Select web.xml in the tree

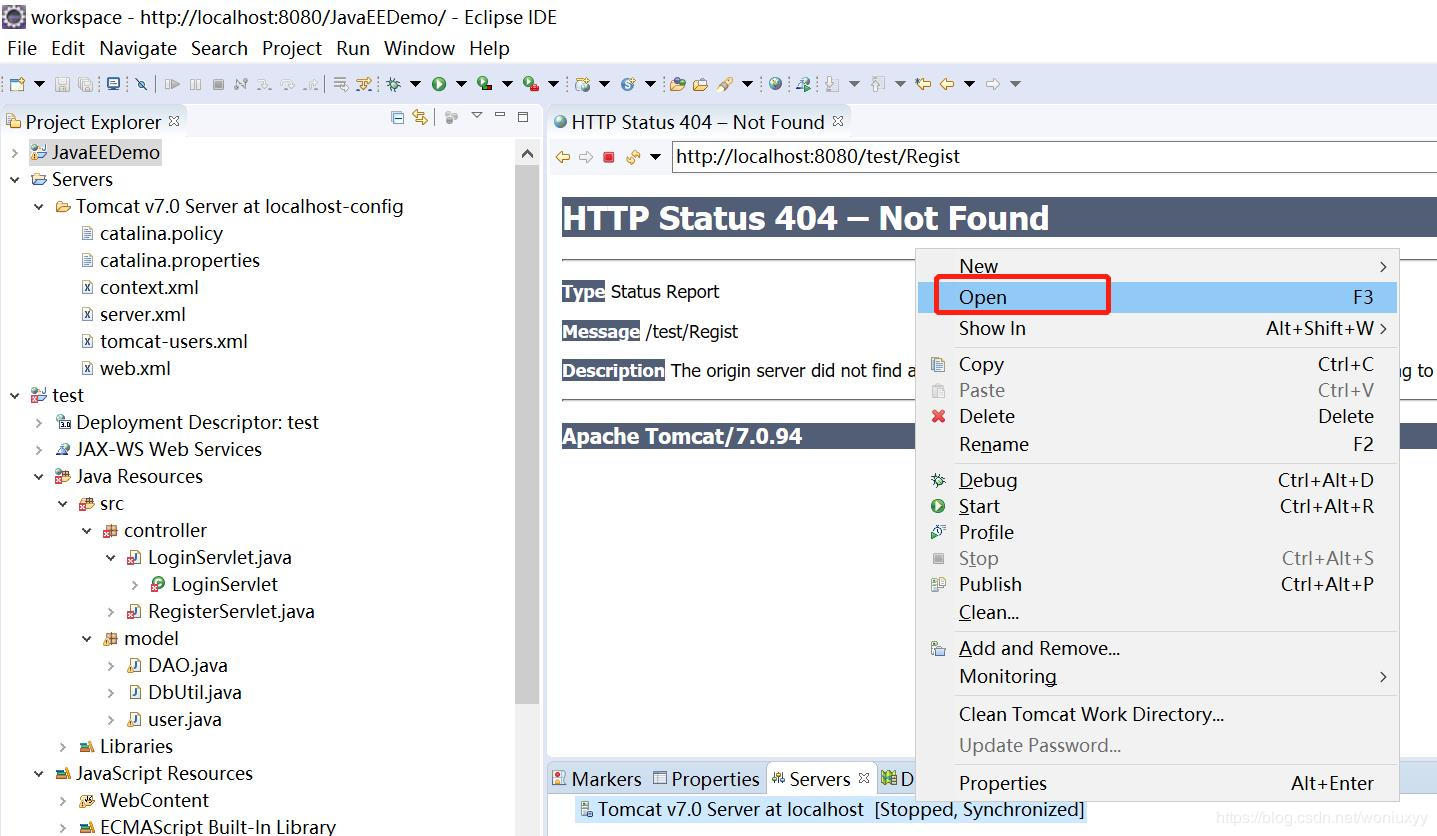tap(135, 369)
